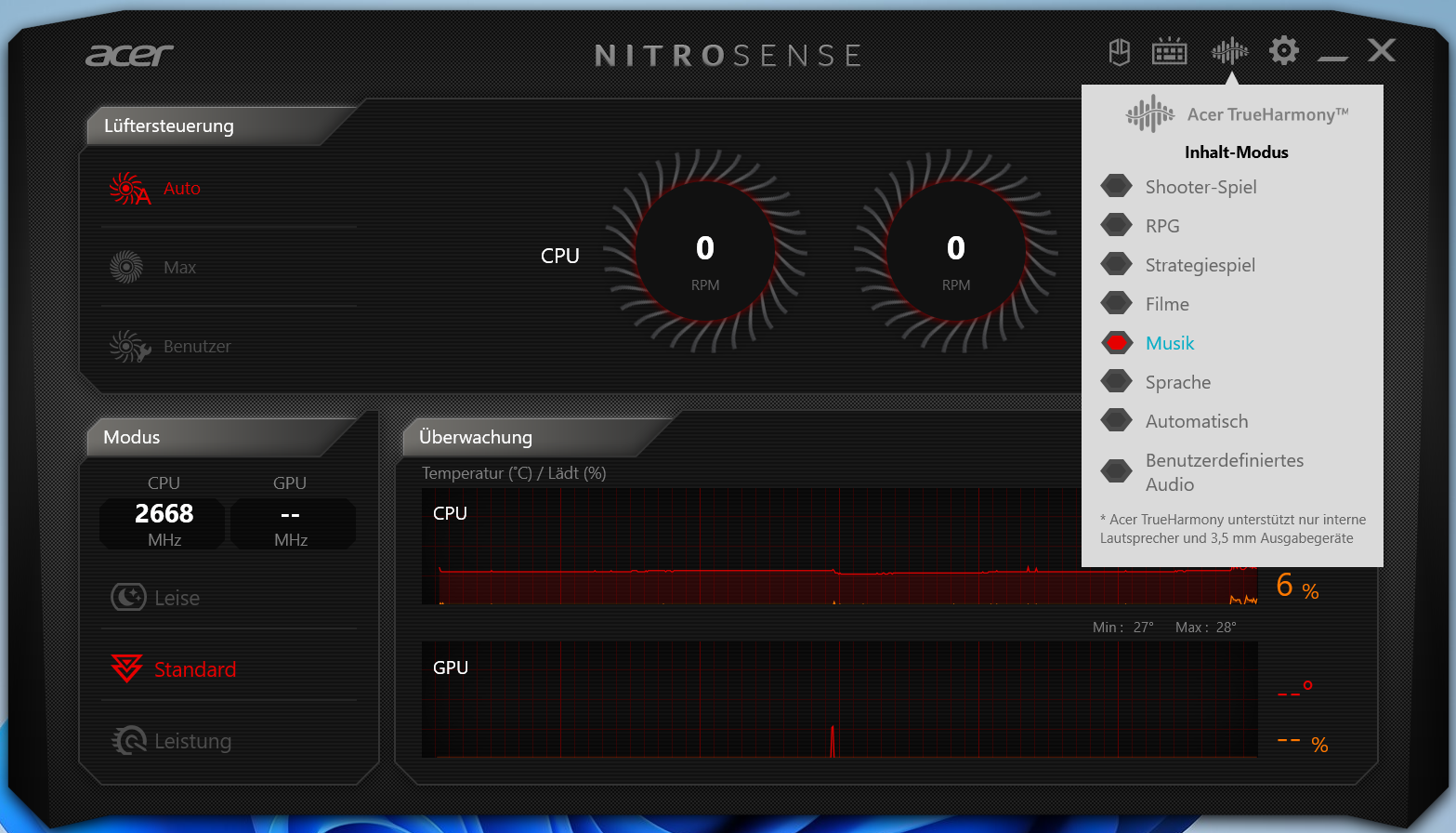This screenshot has width=1456, height=833.
Task: Click the NITROSENSE title text
Action: click(728, 56)
